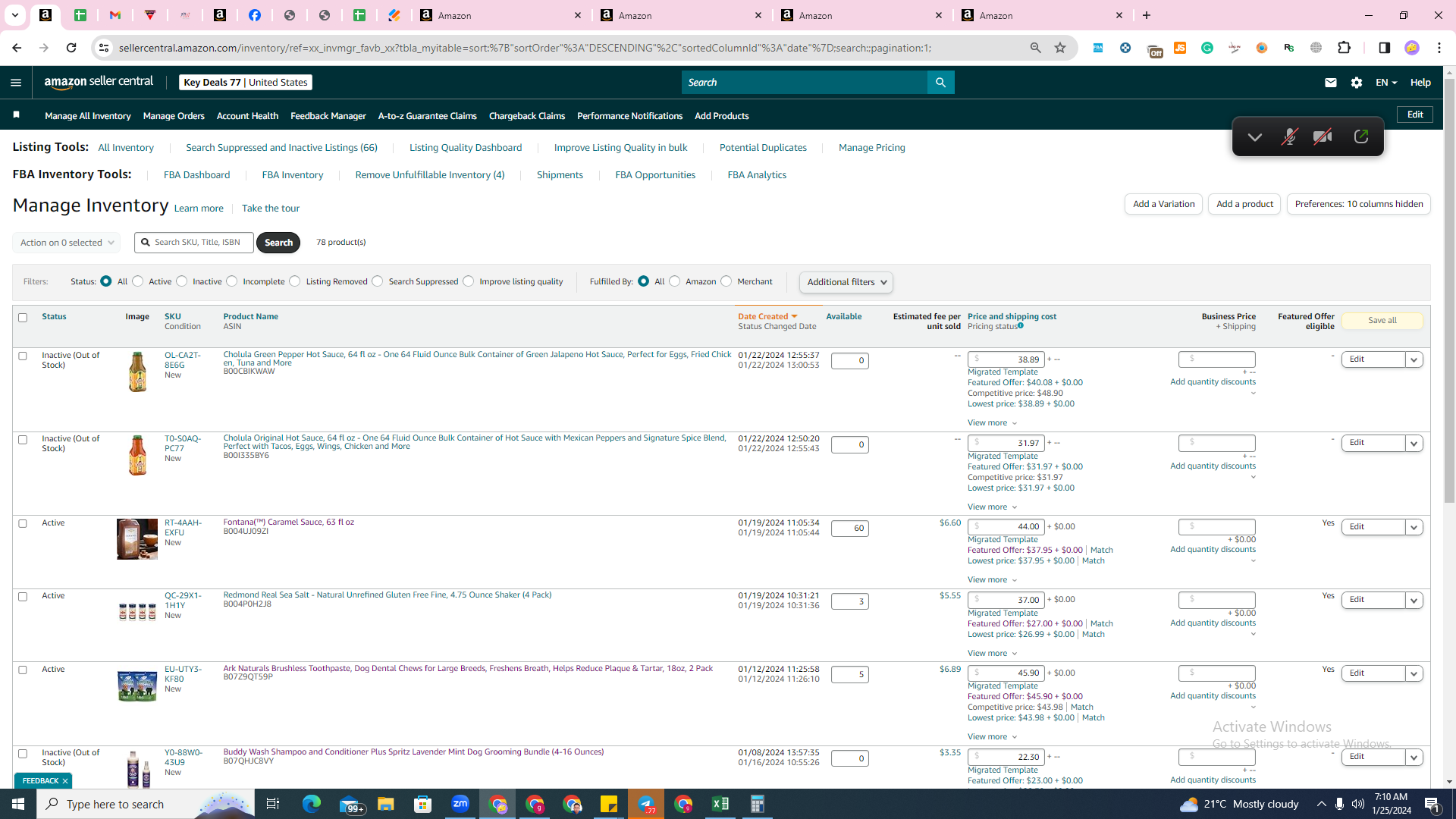The width and height of the screenshot is (1456, 819).
Task: Open Edit dropdown arrow for Fontana Caramel Sauce row
Action: pos(1414,528)
